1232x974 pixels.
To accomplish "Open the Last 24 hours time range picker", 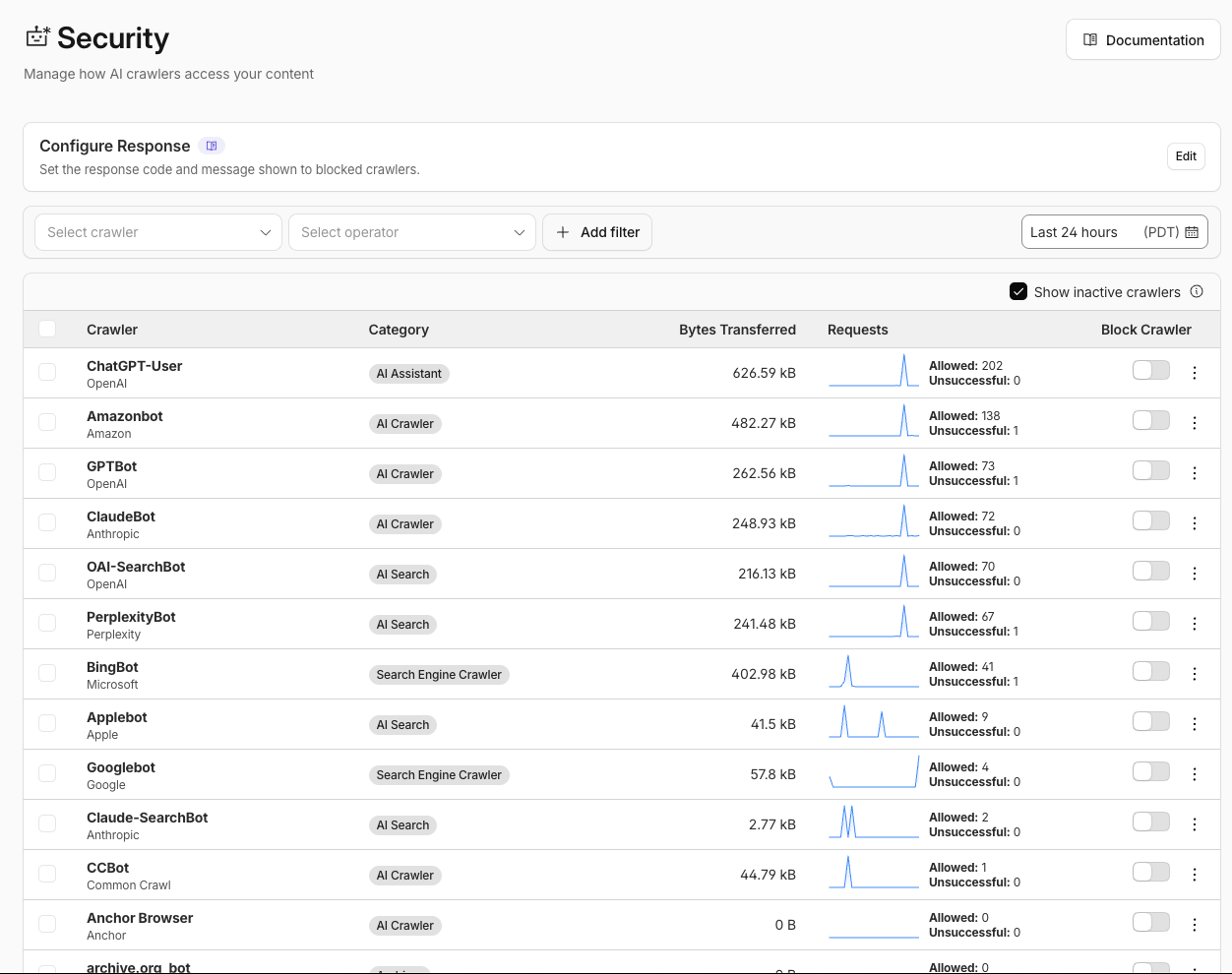I will 1115,232.
